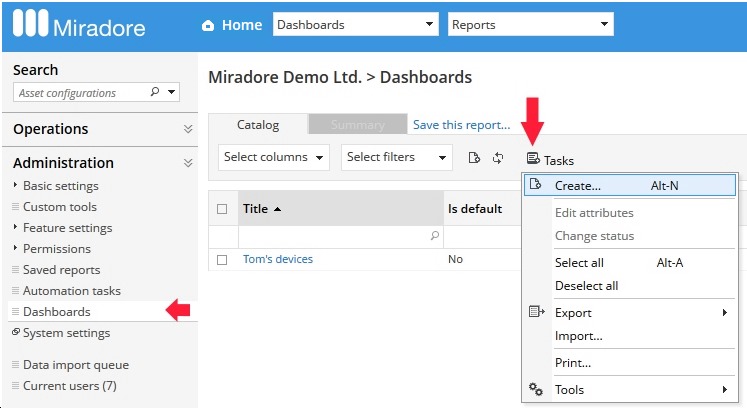Open Export submenu arrow
The image size is (747, 414).
pos(725,313)
